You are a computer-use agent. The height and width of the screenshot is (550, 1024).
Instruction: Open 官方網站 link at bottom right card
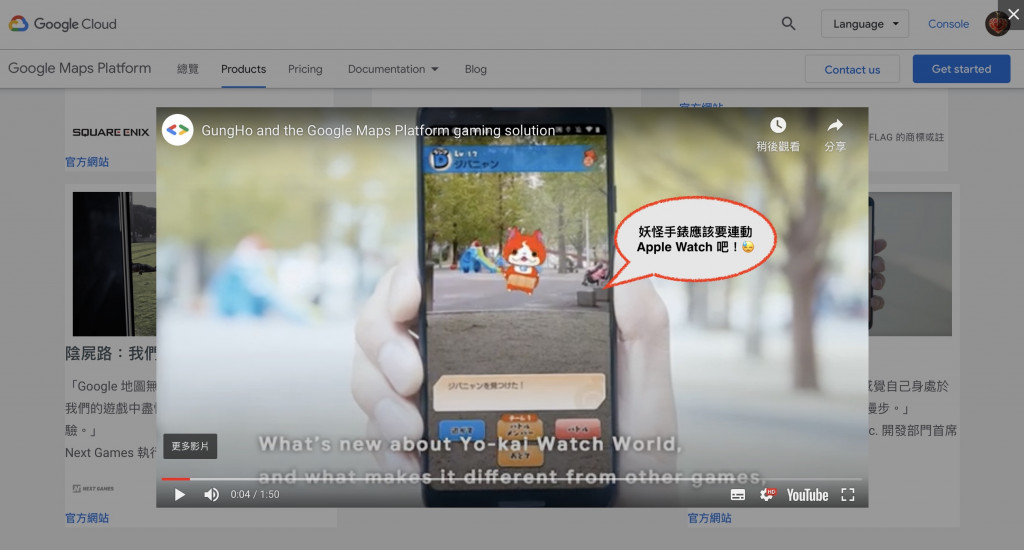pos(709,518)
